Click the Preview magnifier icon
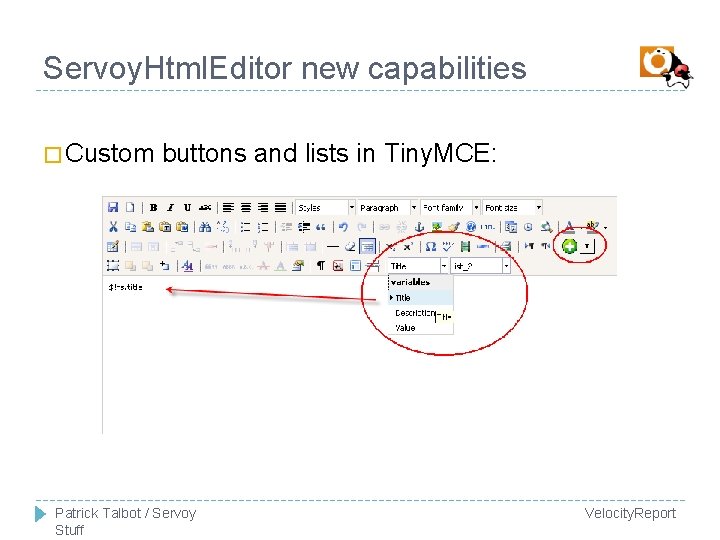 click(x=546, y=227)
